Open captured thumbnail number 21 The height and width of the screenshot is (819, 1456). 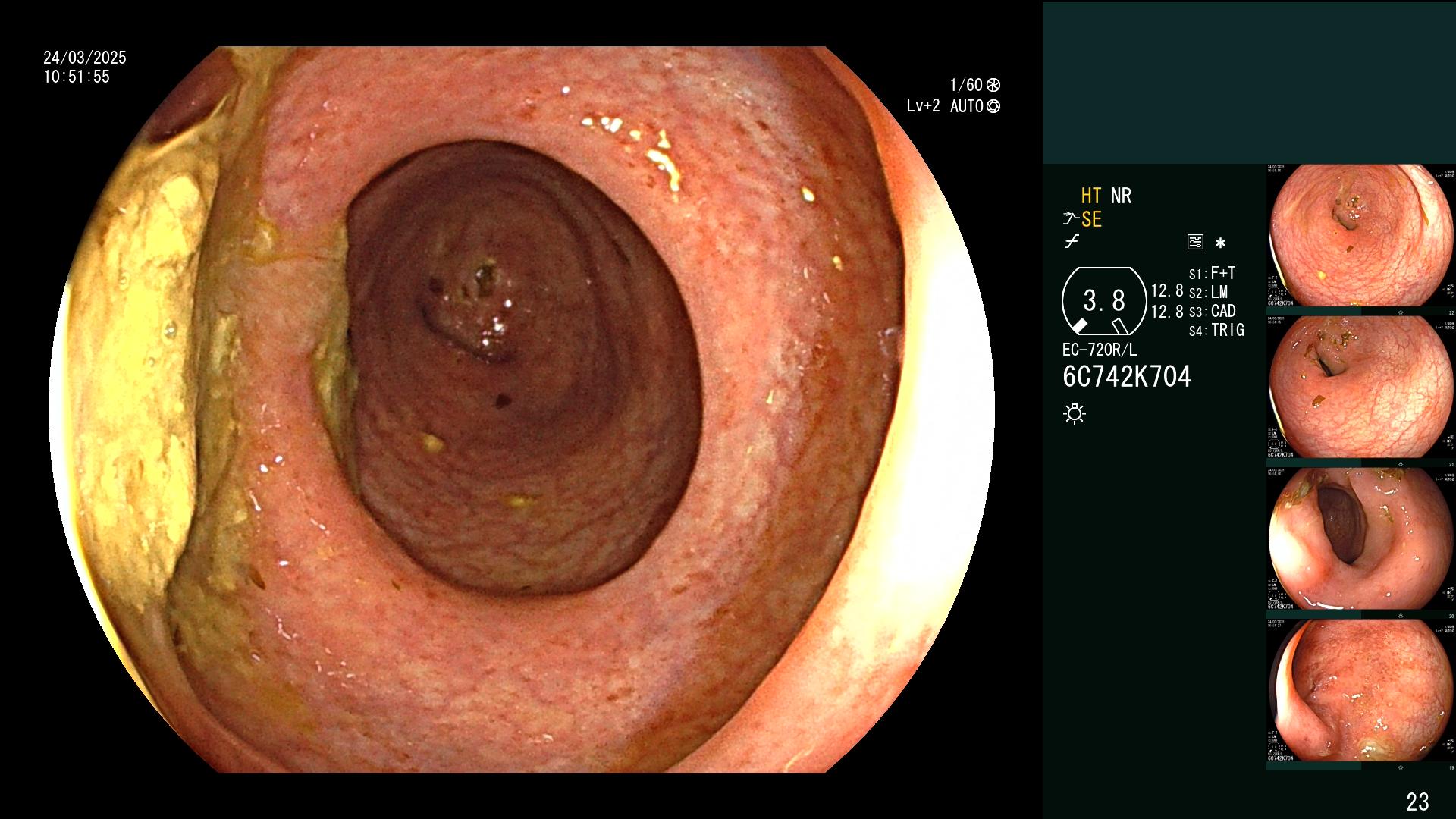[1361, 388]
